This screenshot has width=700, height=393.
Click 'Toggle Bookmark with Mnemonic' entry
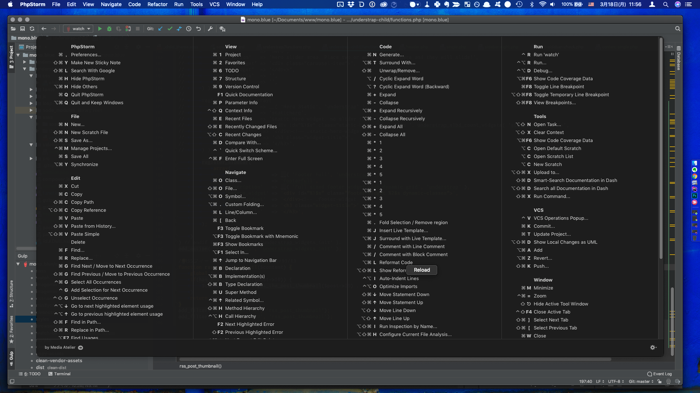click(262, 236)
